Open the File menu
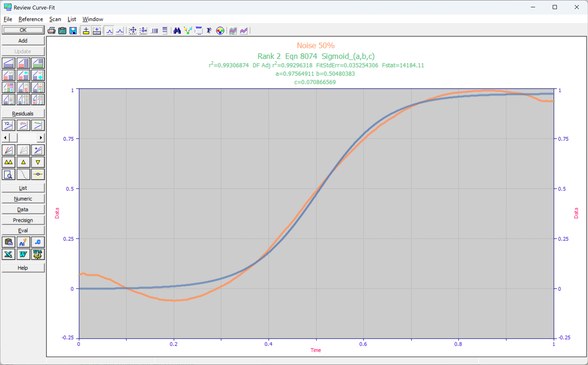This screenshot has width=588, height=365. pyautogui.click(x=8, y=19)
